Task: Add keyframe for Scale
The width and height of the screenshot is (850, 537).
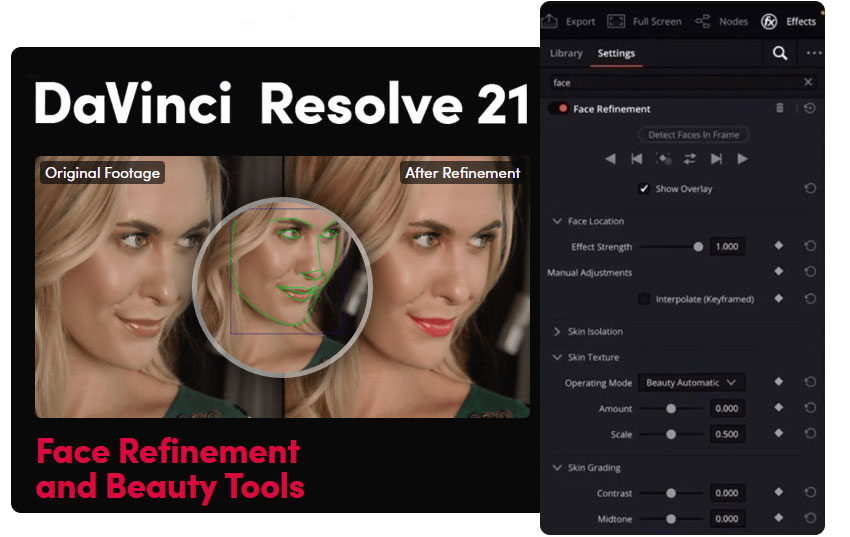Action: (x=778, y=433)
